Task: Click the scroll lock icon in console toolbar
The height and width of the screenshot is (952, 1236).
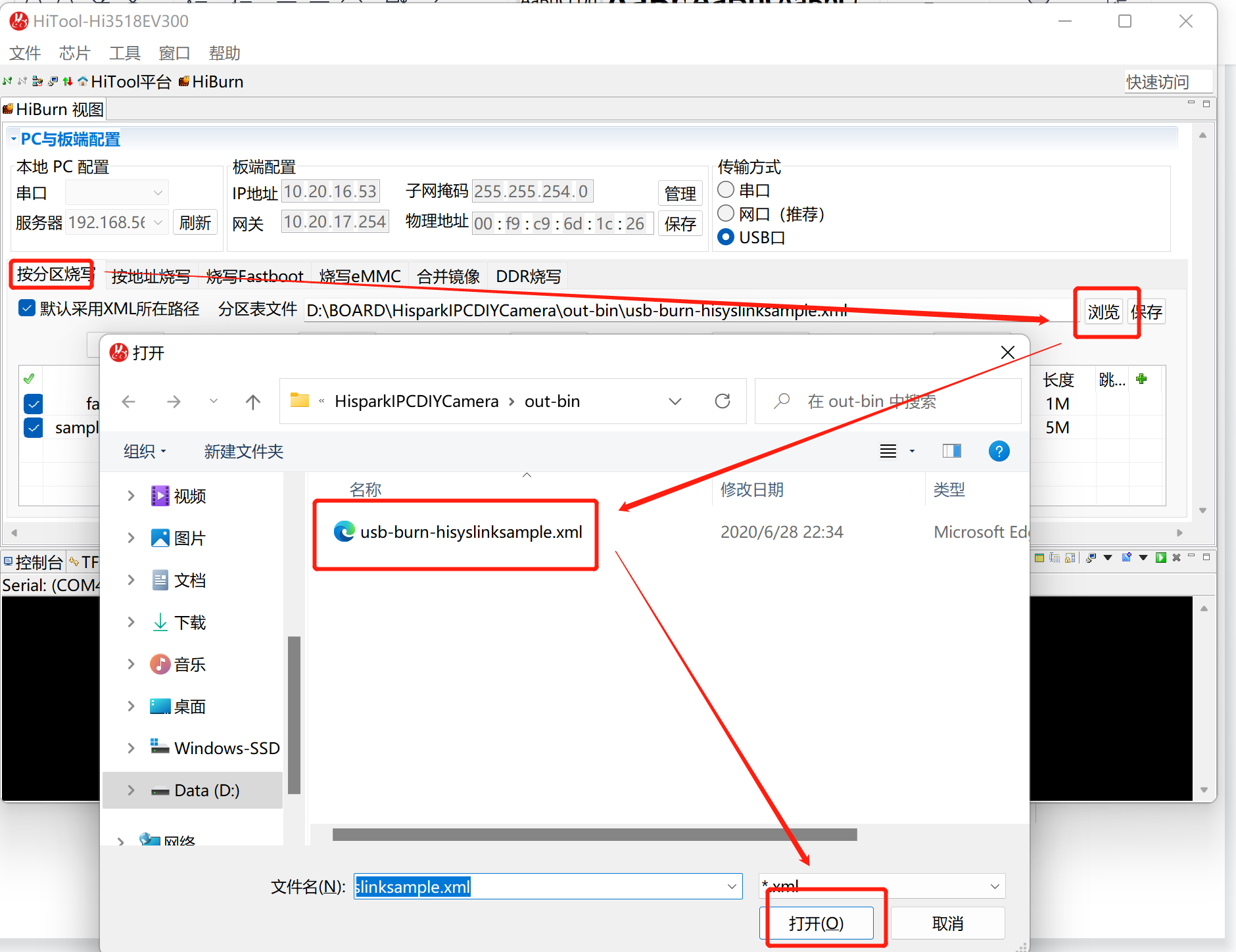Action: pos(1070,558)
